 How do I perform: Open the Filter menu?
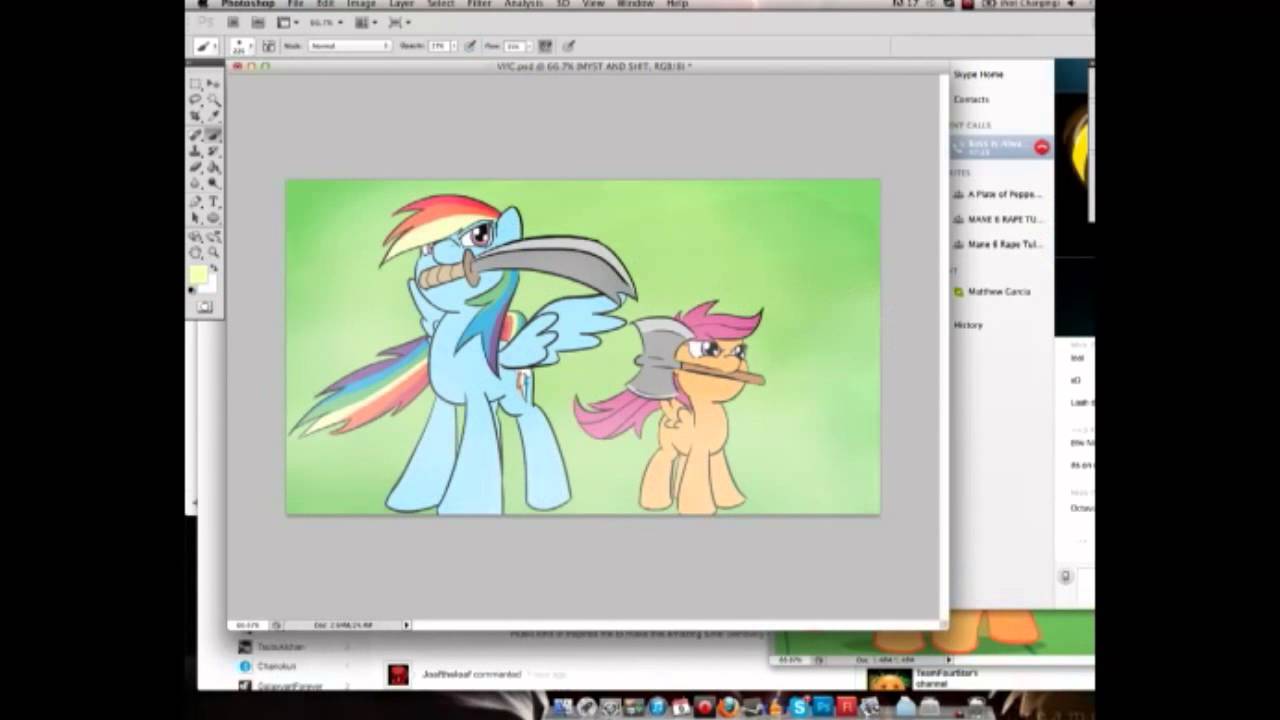pyautogui.click(x=479, y=4)
